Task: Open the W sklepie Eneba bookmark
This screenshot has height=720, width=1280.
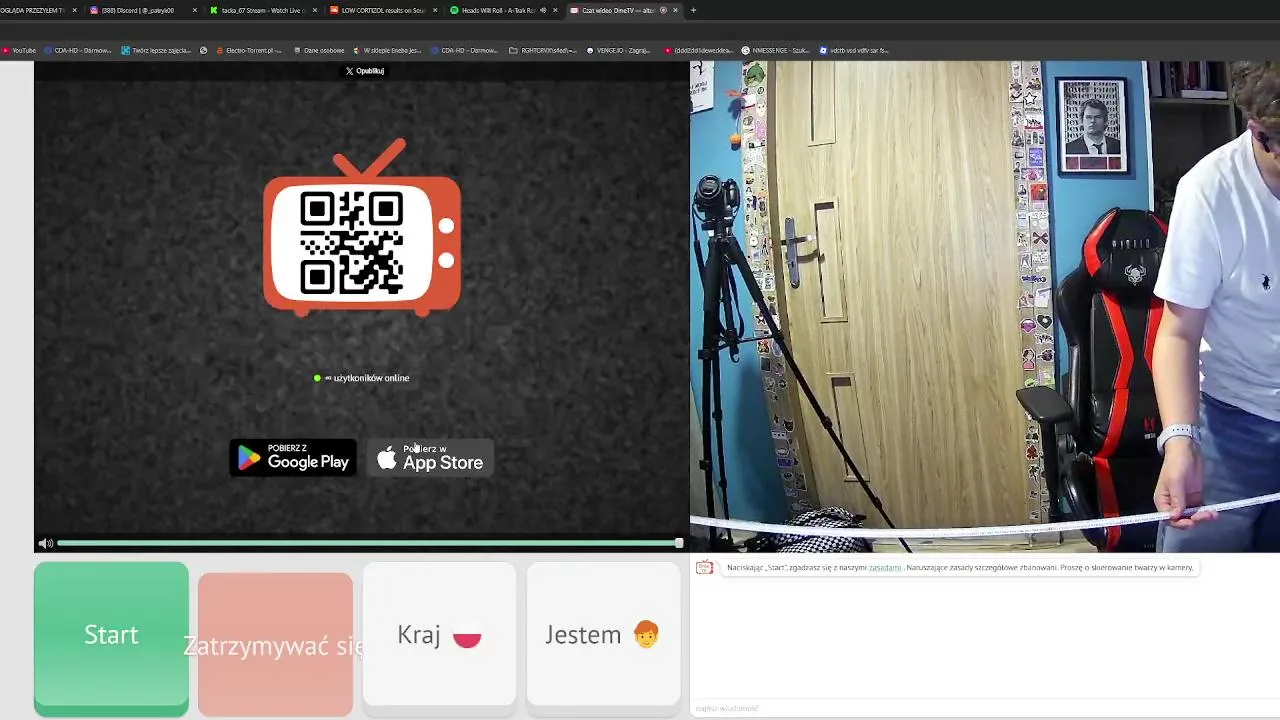Action: (387, 50)
